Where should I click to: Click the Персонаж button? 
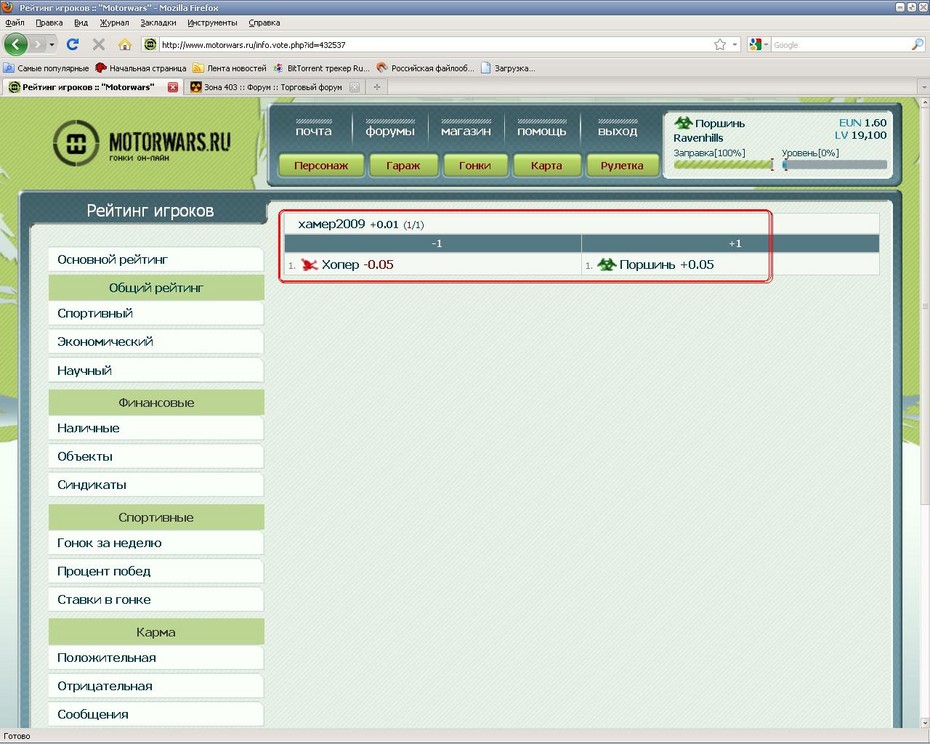(321, 166)
